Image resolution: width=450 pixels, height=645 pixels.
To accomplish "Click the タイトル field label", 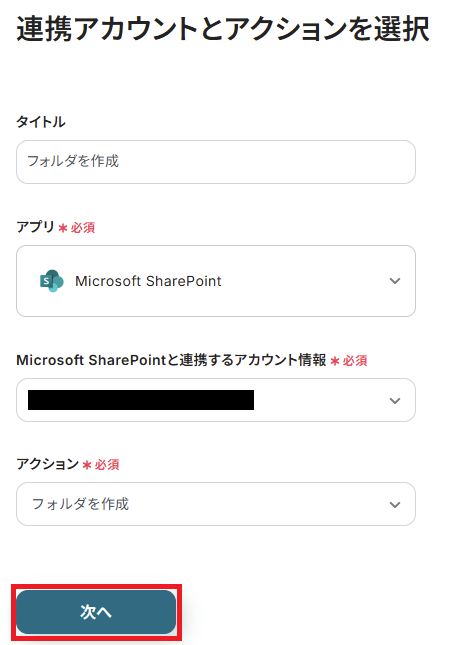I will click(x=40, y=122).
